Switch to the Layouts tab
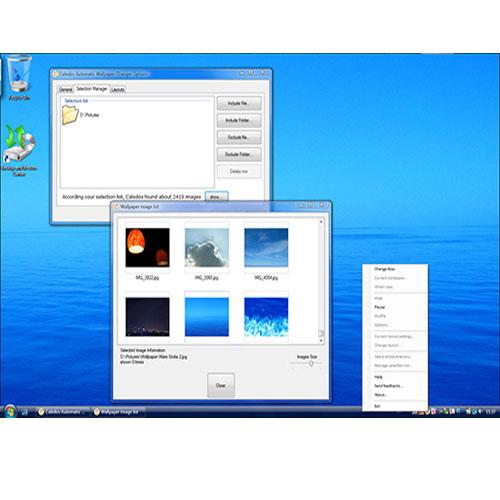The width and height of the screenshot is (500, 500). (118, 90)
